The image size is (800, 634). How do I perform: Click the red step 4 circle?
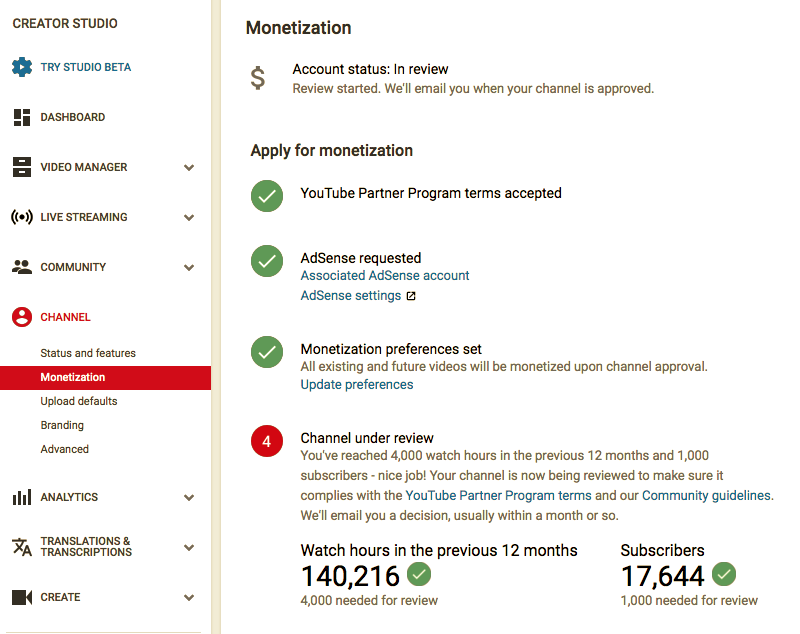pyautogui.click(x=267, y=441)
